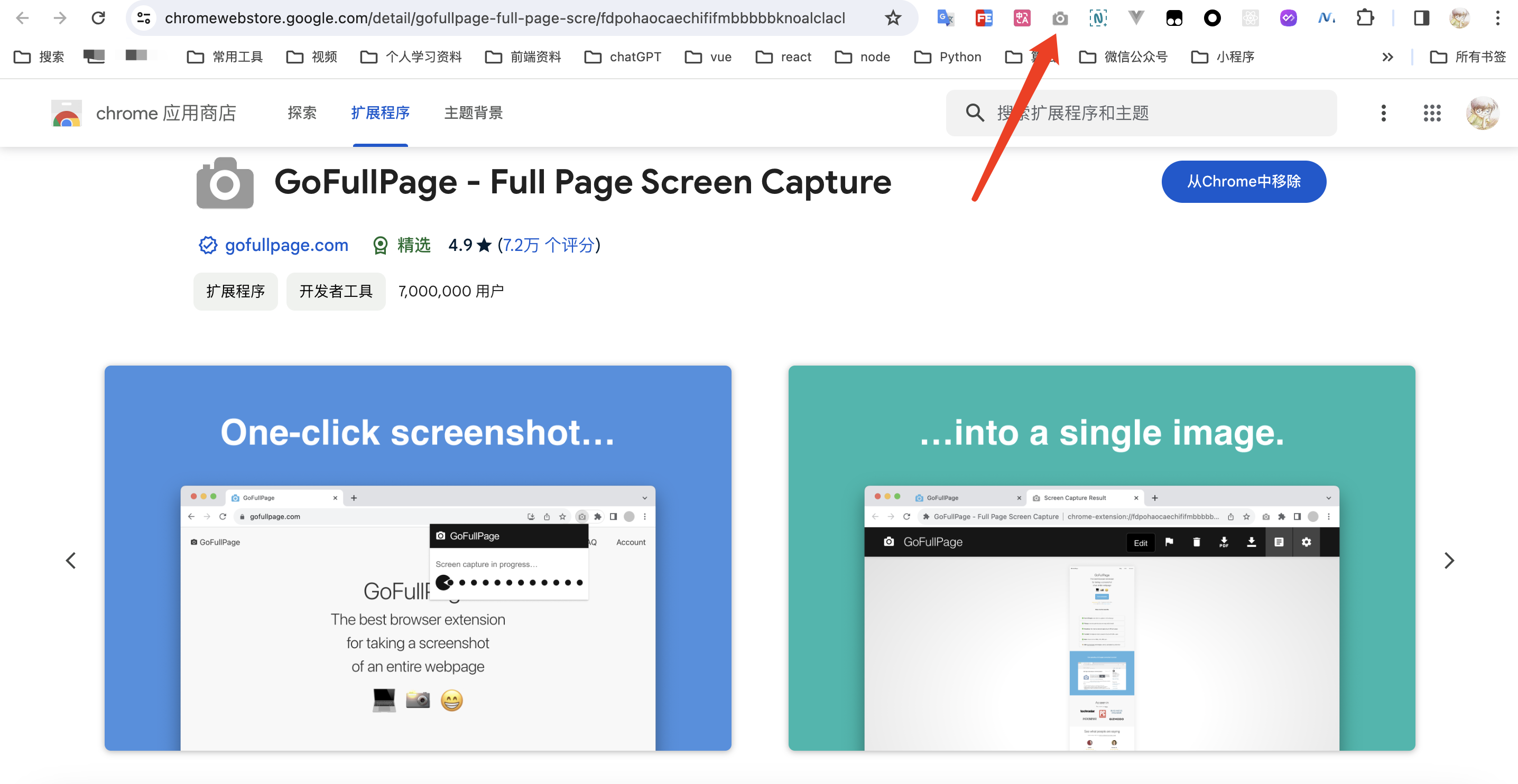The image size is (1518, 784).
Task: Click the 从Chrome中移除 button
Action: click(1243, 181)
